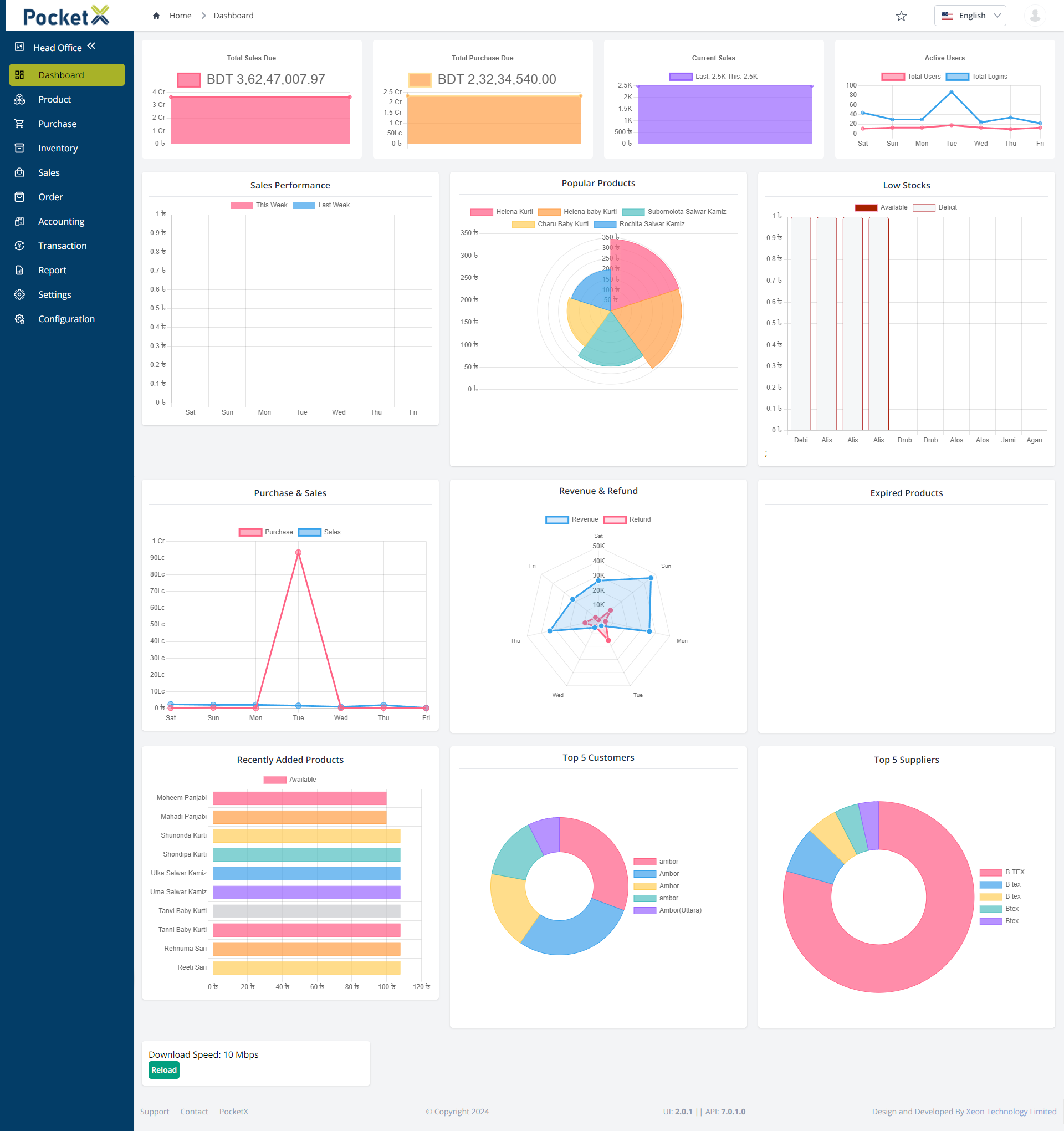Click the Home breadcrumb icon
The height and width of the screenshot is (1131, 1064).
click(x=156, y=16)
